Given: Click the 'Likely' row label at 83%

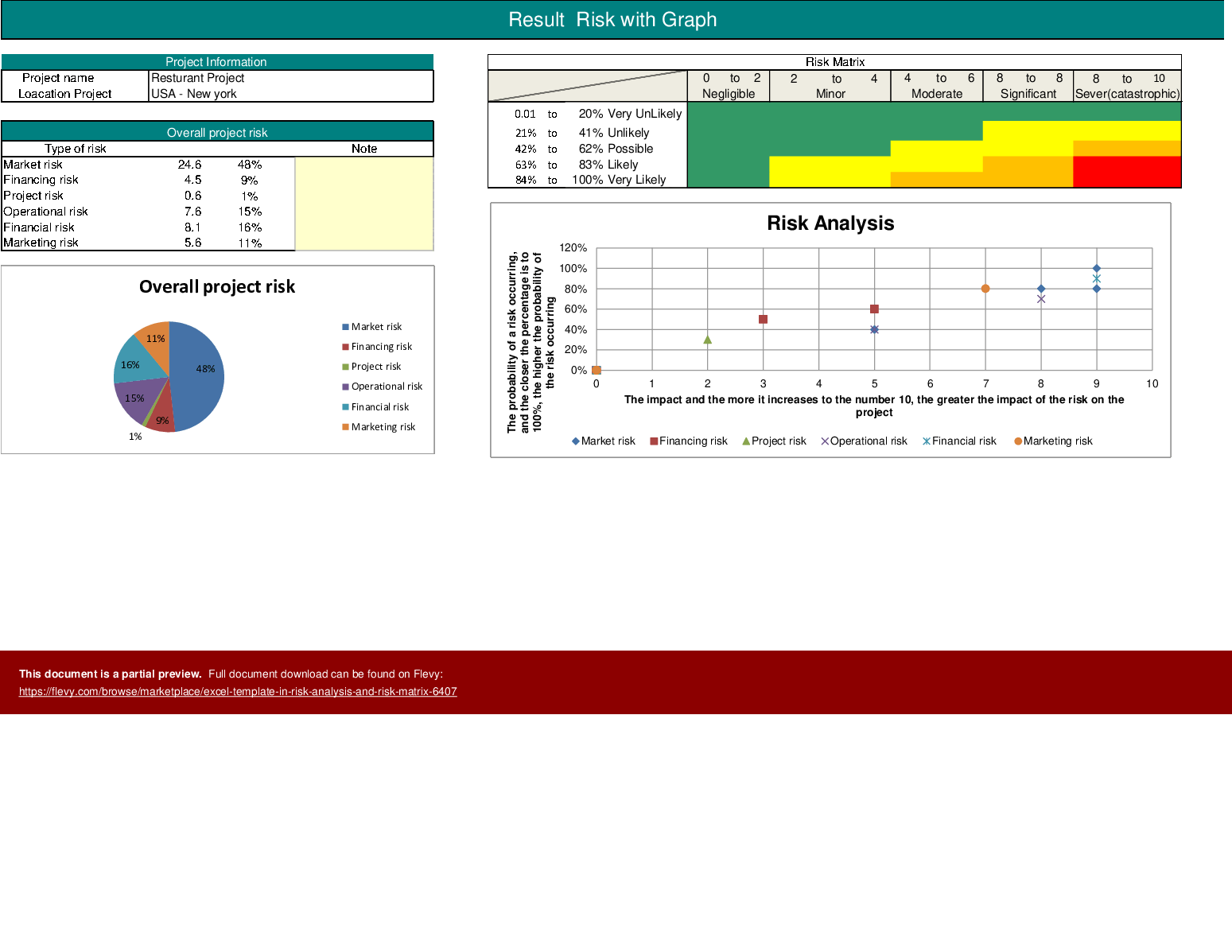Looking at the screenshot, I should tap(623, 165).
